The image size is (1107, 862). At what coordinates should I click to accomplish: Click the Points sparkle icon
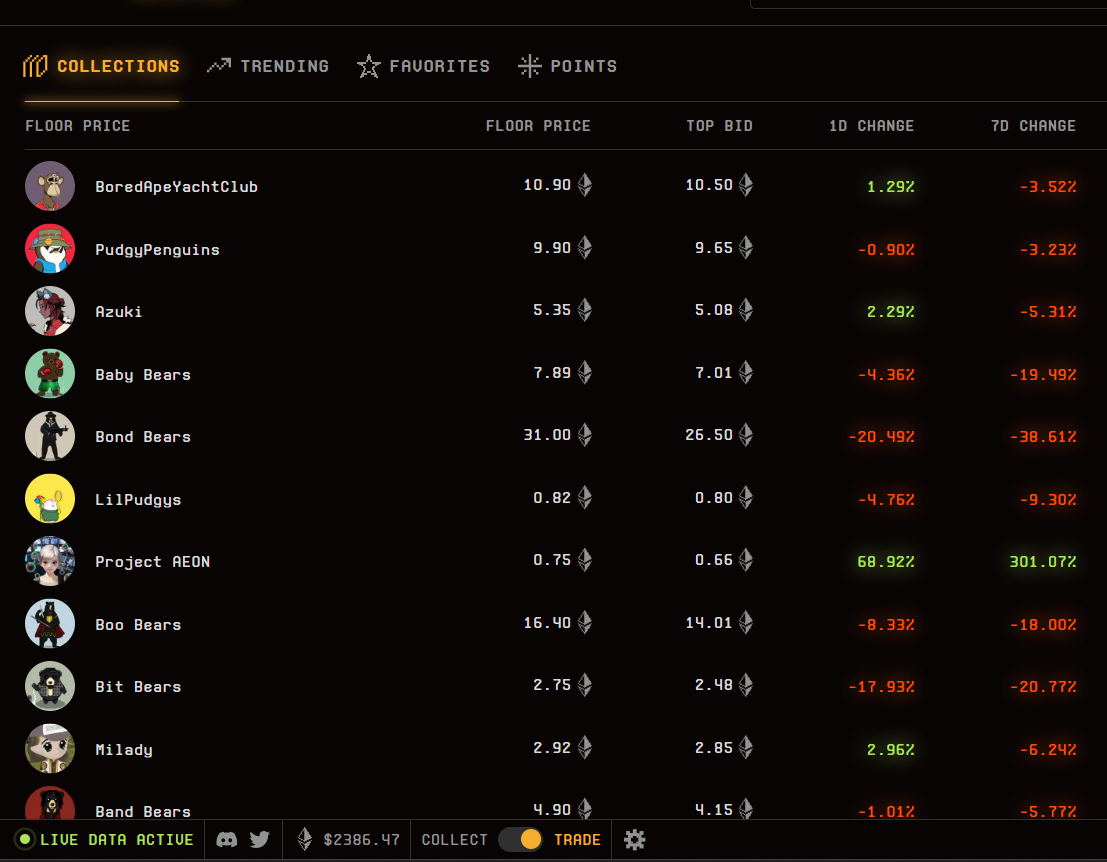point(529,66)
